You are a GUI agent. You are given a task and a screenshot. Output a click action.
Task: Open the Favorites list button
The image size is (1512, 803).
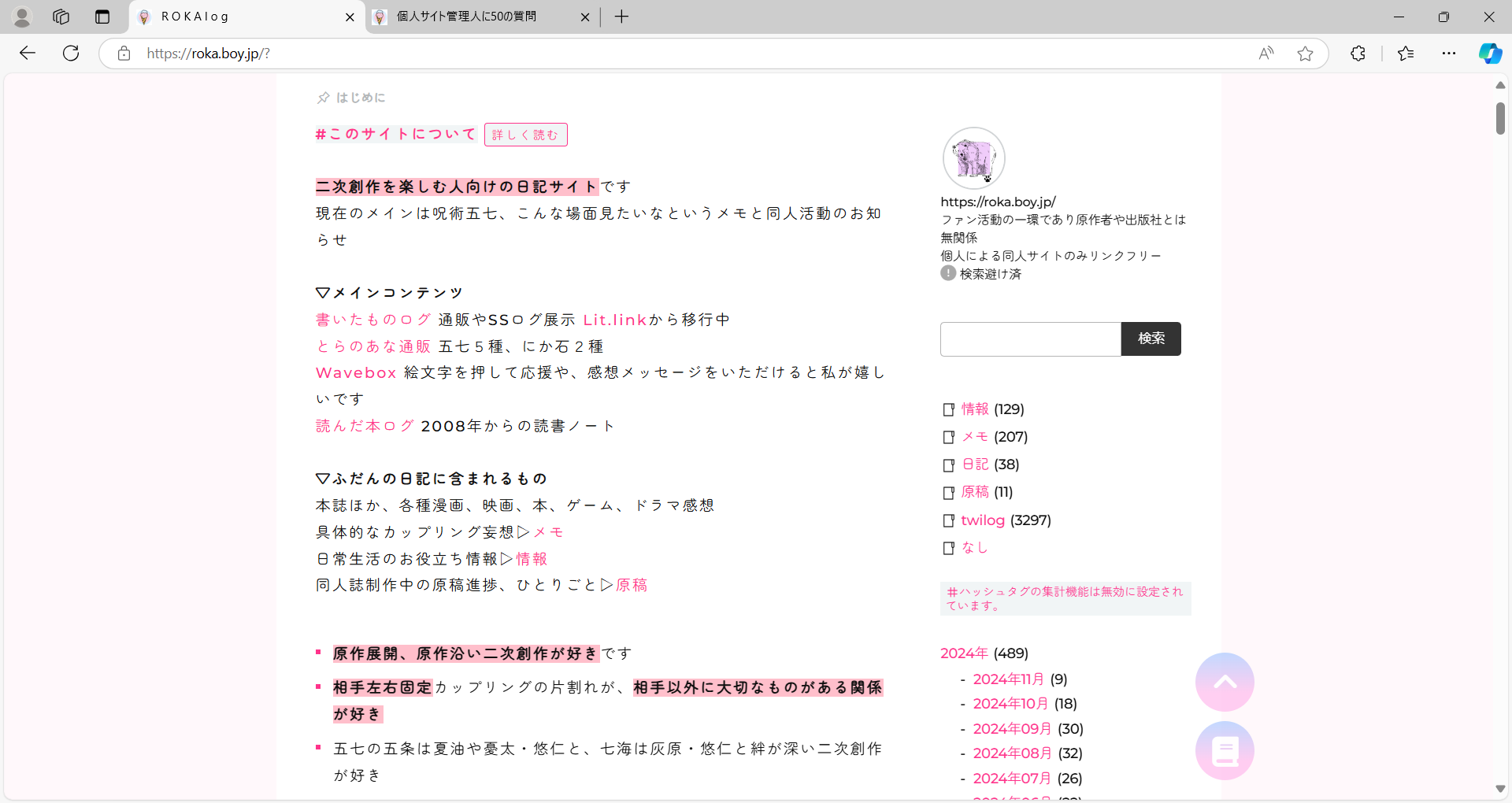tap(1406, 54)
